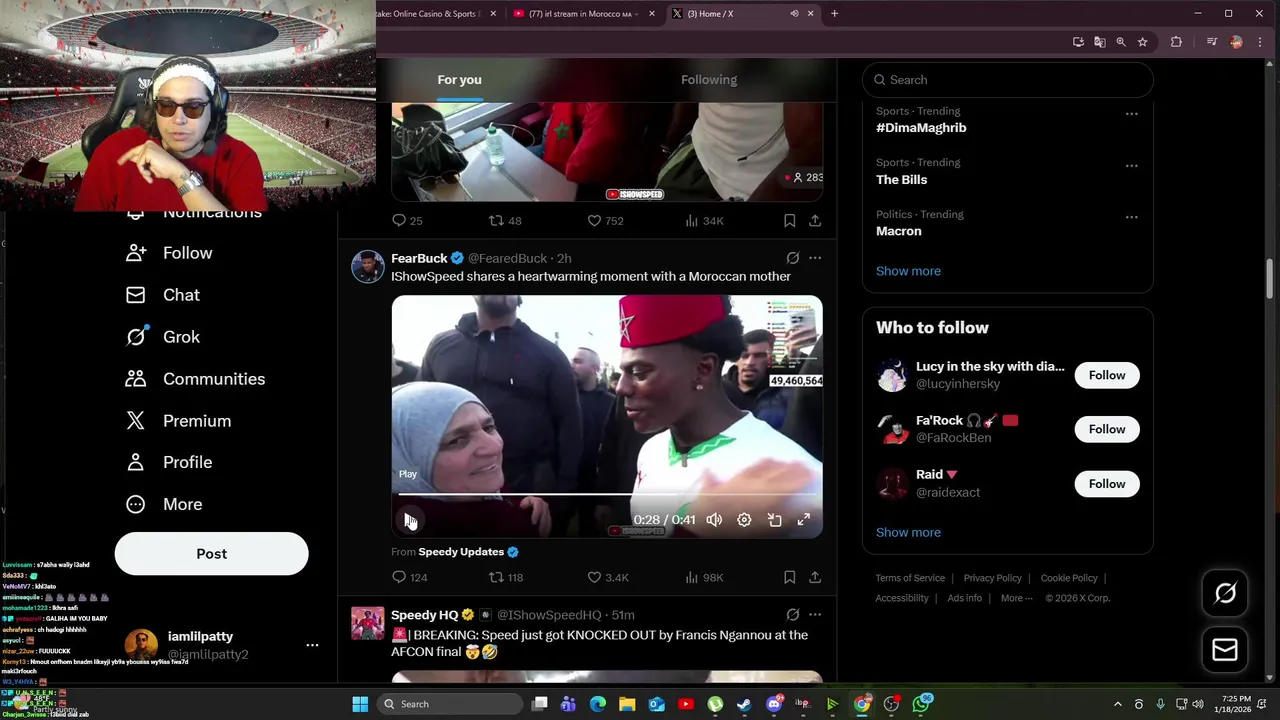Repost FearBuck's post with 118 reposts
Screen dimensions: 1280x720
click(x=506, y=577)
